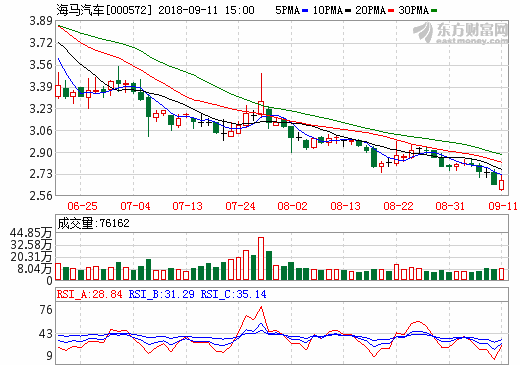Select the 07-24 date axis label
Viewport: 520px width, 365px height.
(x=240, y=206)
